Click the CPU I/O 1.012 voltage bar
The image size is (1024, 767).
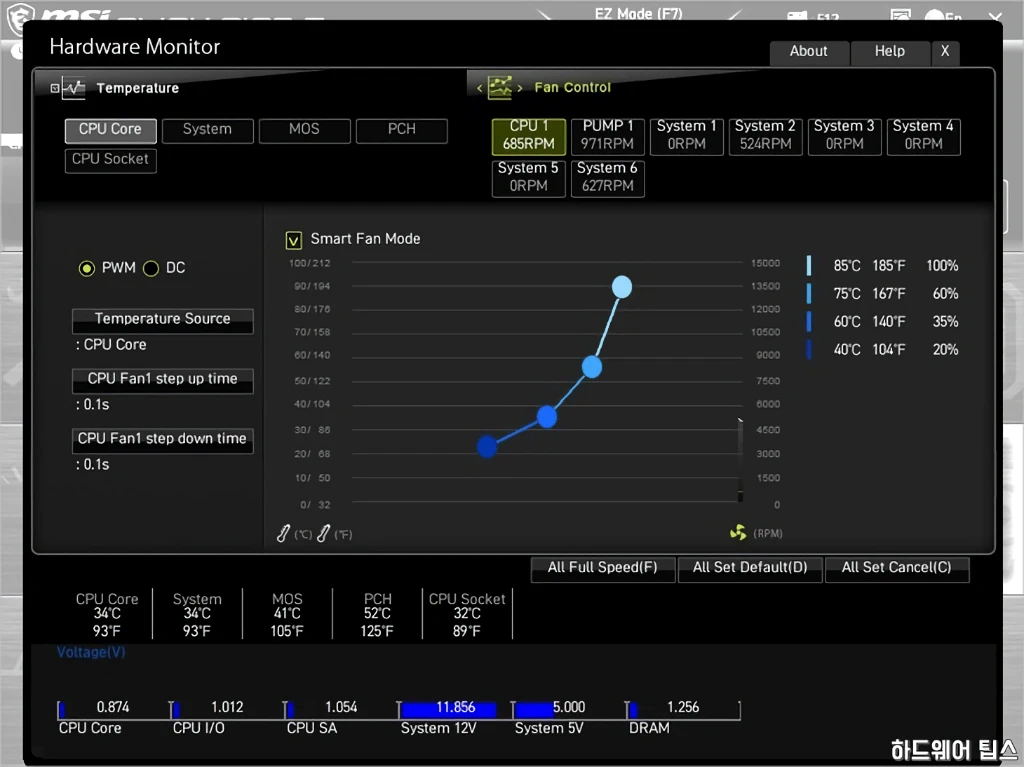[227, 709]
